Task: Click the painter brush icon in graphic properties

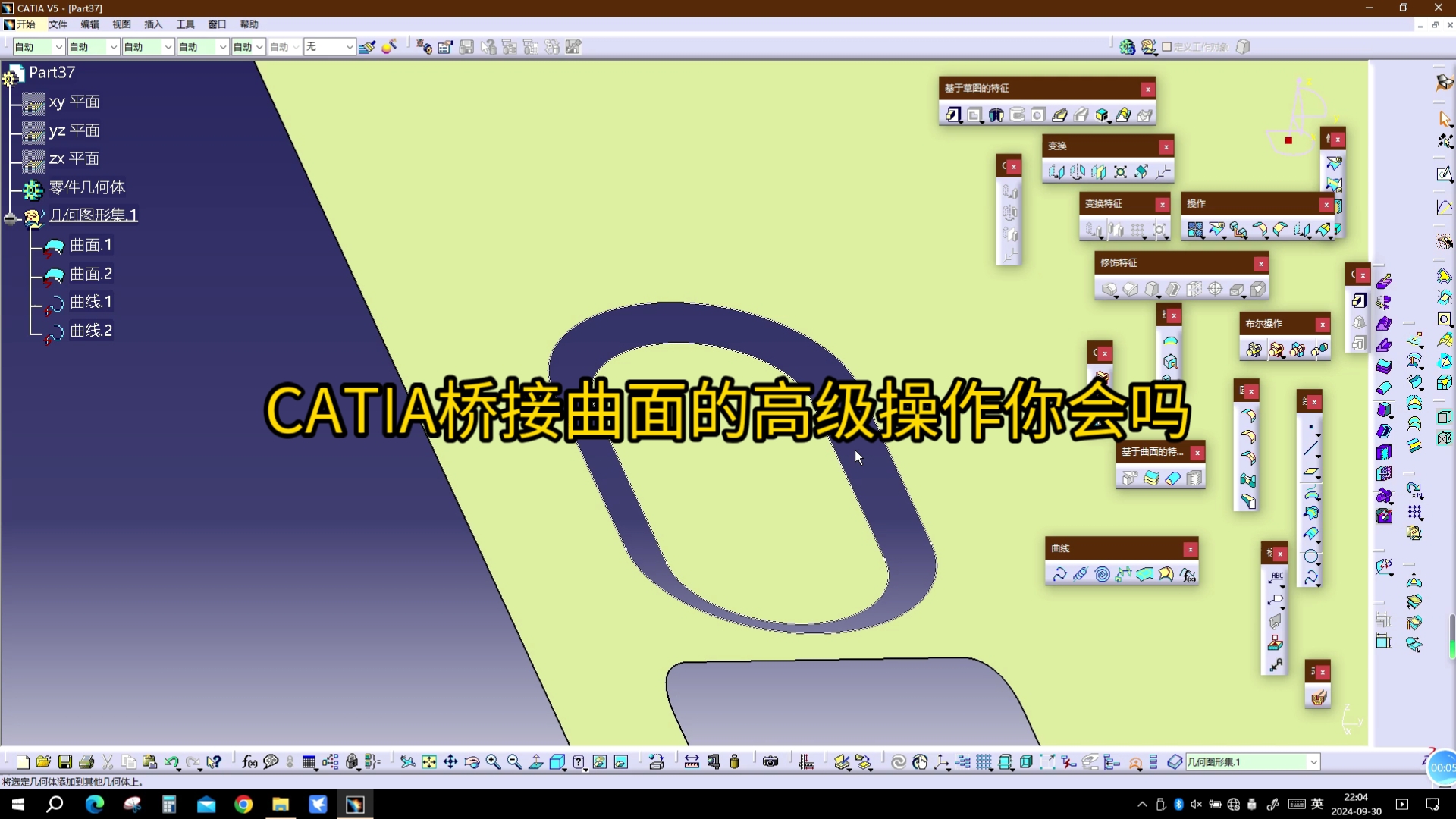Action: click(x=367, y=47)
